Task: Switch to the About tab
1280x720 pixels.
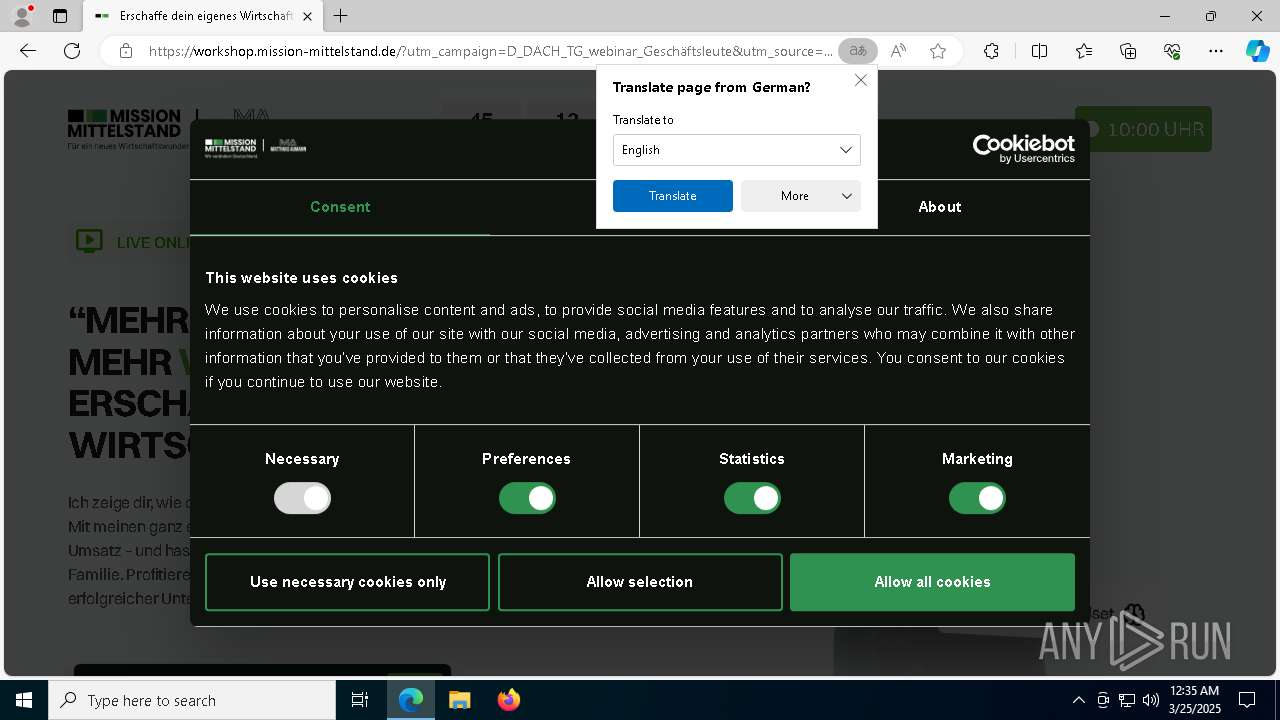Action: pyautogui.click(x=940, y=207)
